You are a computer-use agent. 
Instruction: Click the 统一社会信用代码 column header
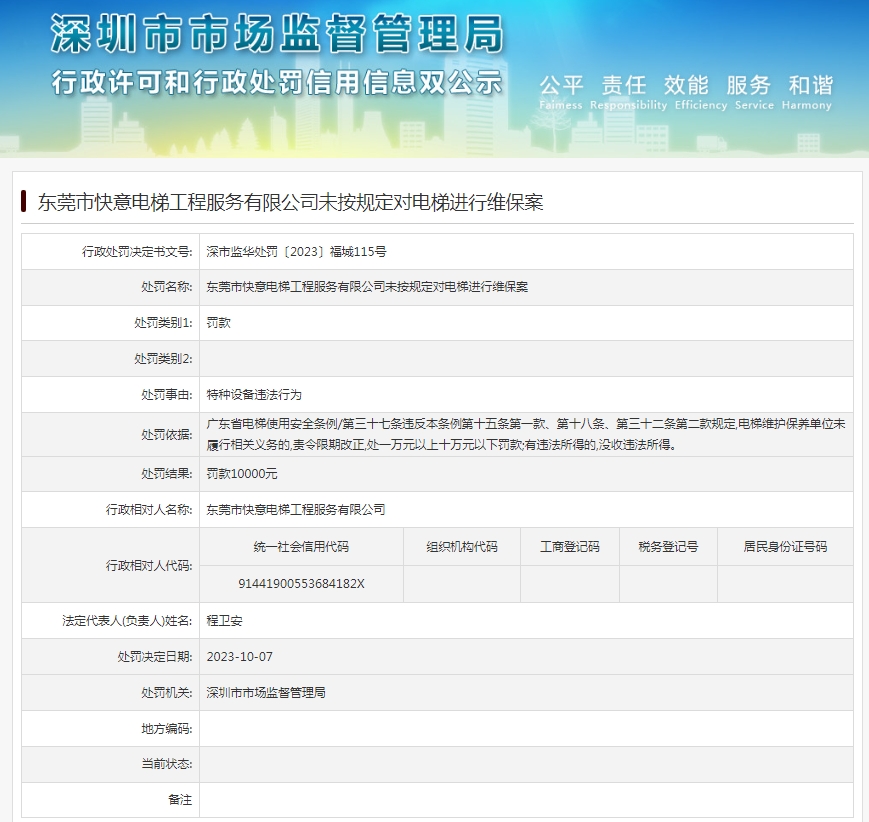tap(301, 547)
